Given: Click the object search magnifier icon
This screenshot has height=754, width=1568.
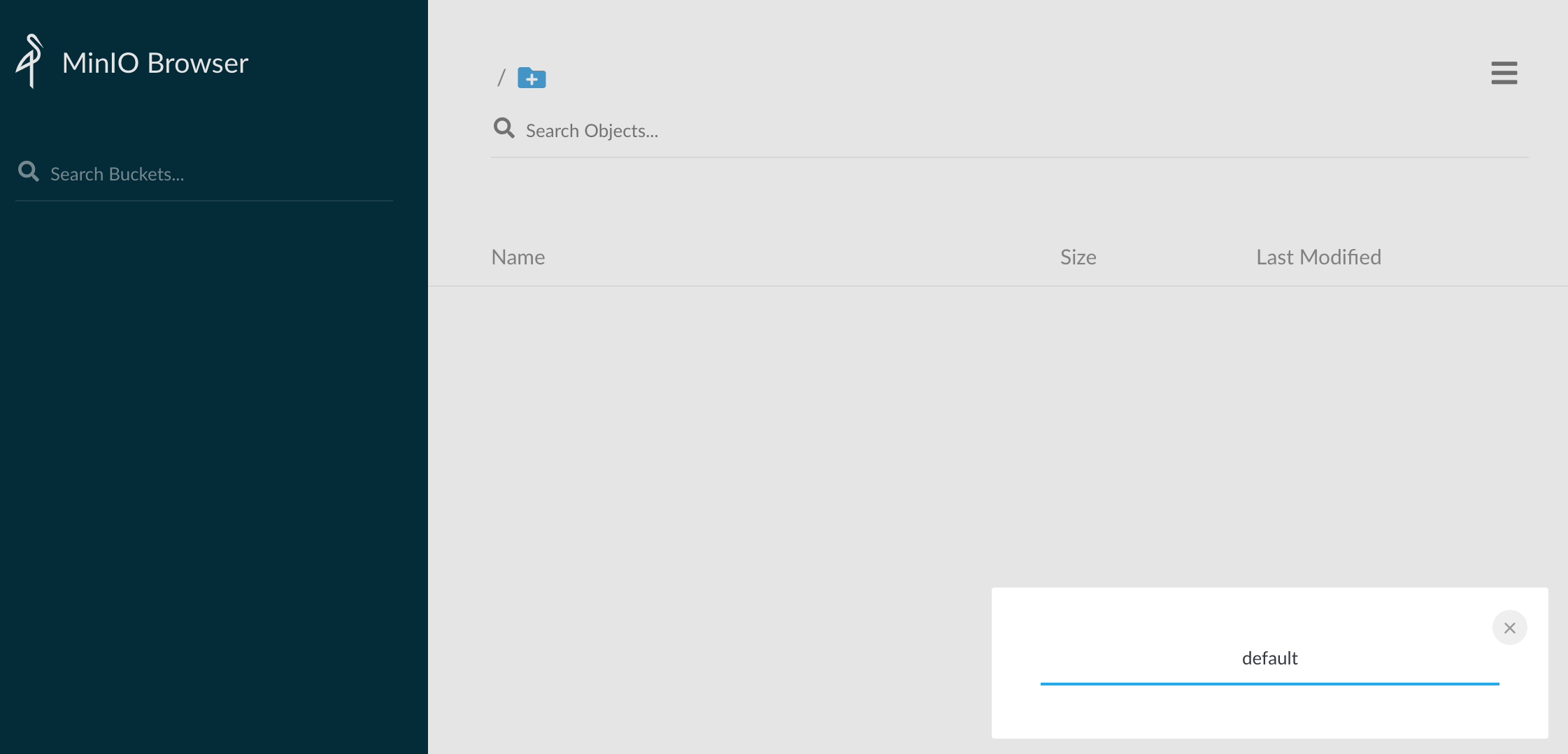Looking at the screenshot, I should (x=504, y=128).
